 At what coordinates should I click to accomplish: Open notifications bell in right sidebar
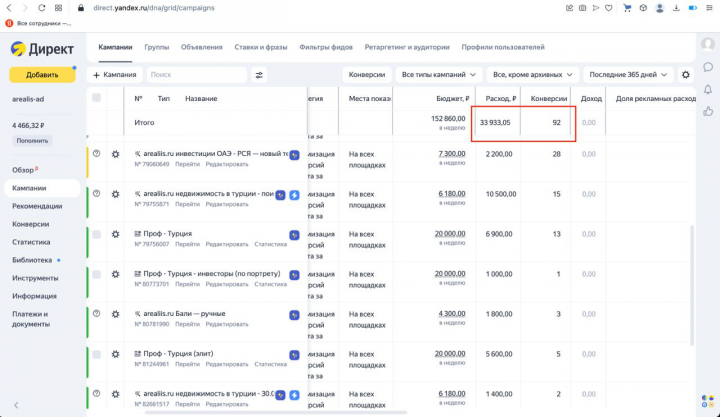pos(708,89)
